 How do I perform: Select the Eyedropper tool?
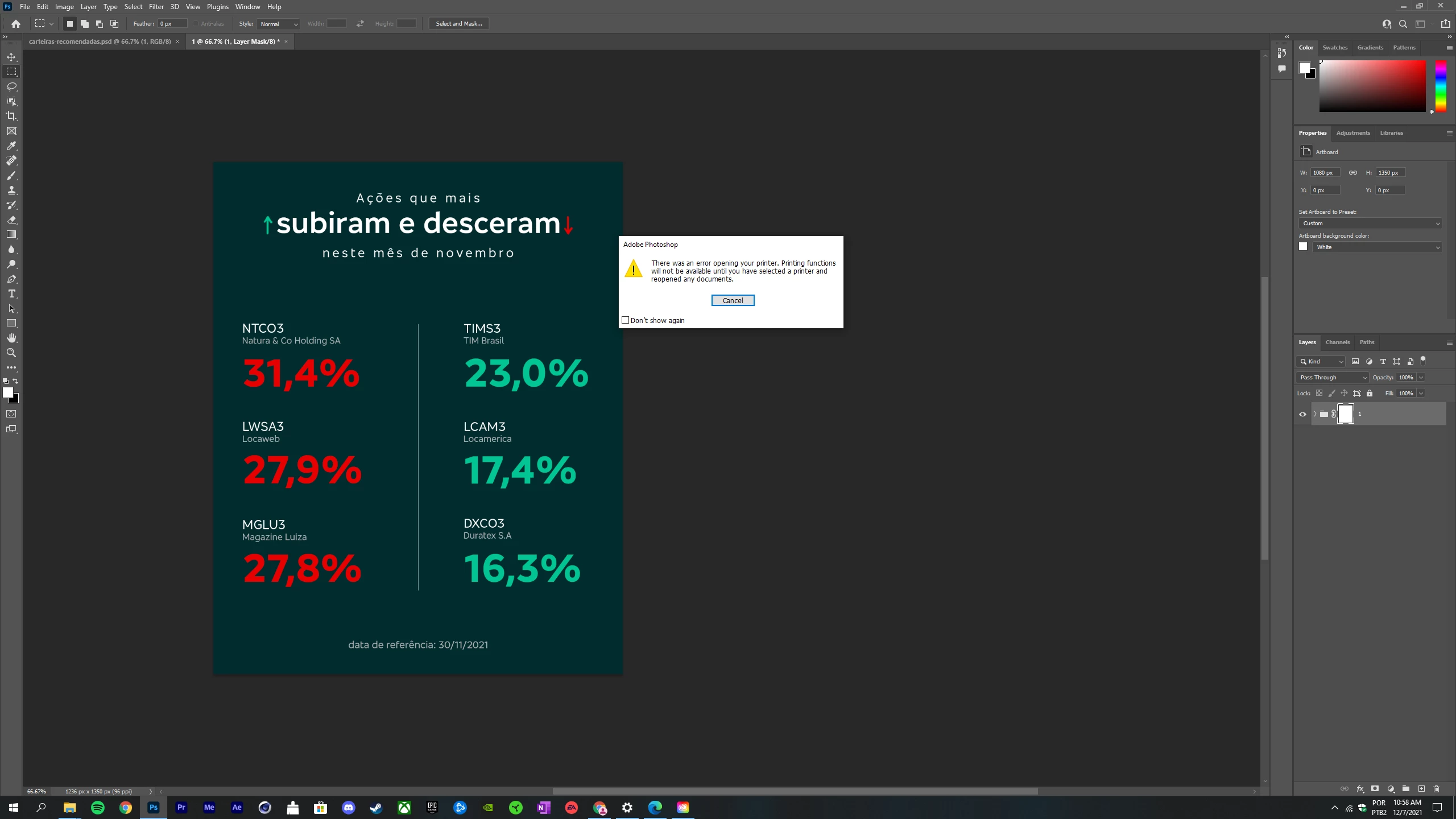[x=11, y=146]
